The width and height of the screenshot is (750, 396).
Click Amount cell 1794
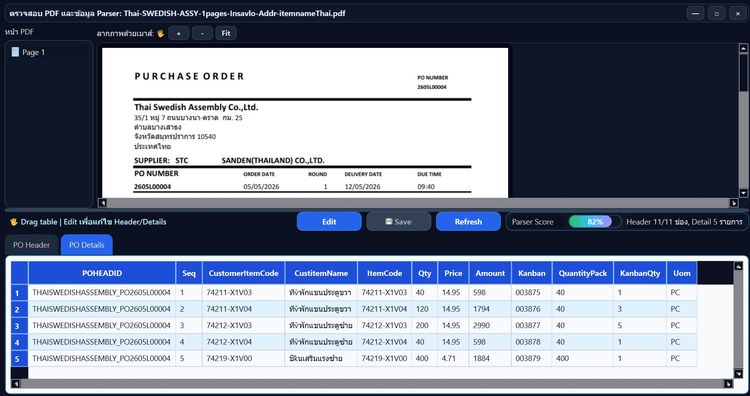(x=490, y=309)
